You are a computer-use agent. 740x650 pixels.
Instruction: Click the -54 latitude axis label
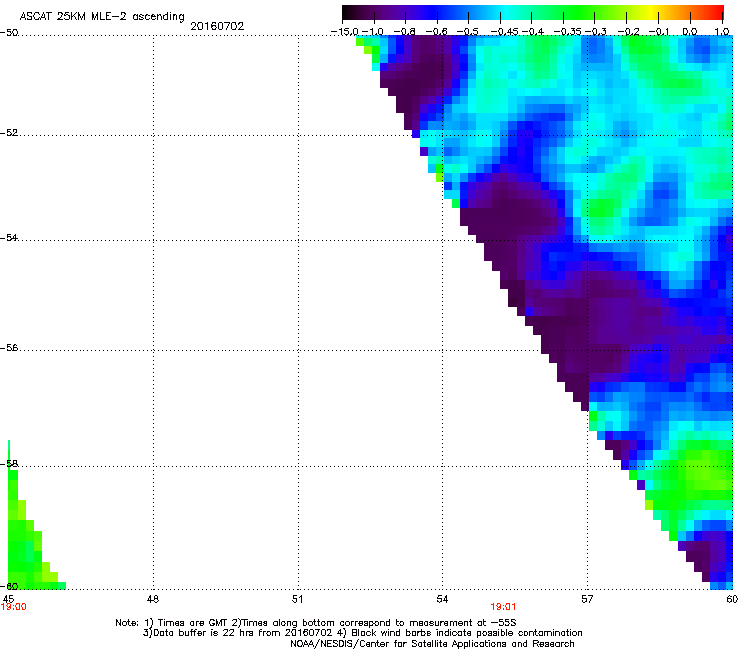click(9, 237)
